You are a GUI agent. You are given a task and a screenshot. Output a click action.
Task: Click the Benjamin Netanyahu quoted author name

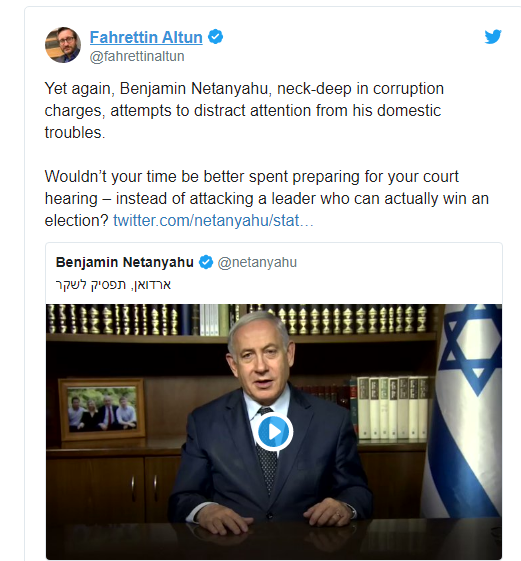click(x=125, y=262)
